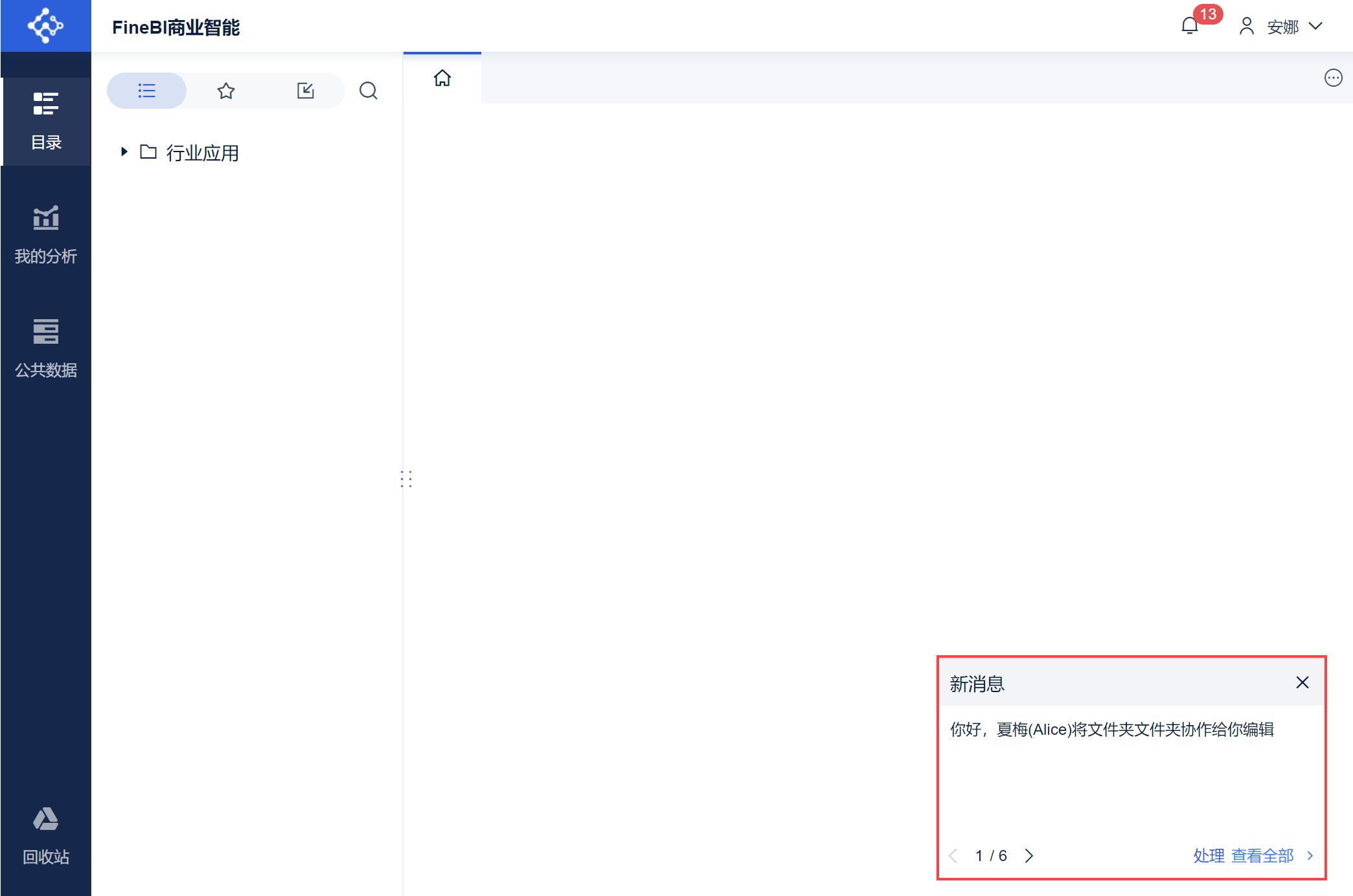Screen dimensions: 1353x896
Task: Open the home tab
Action: [x=442, y=78]
